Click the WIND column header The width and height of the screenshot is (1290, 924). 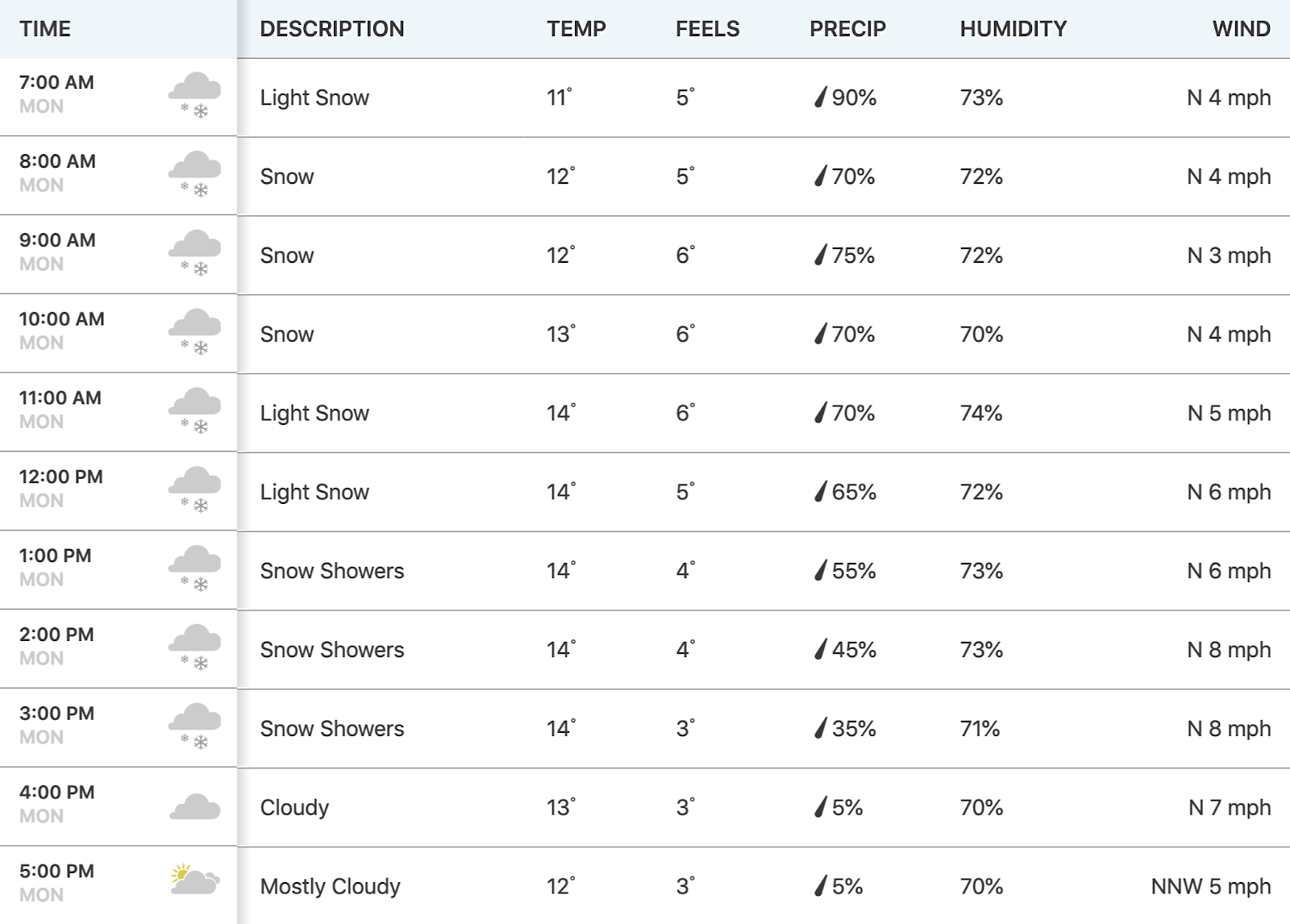[x=1242, y=29]
